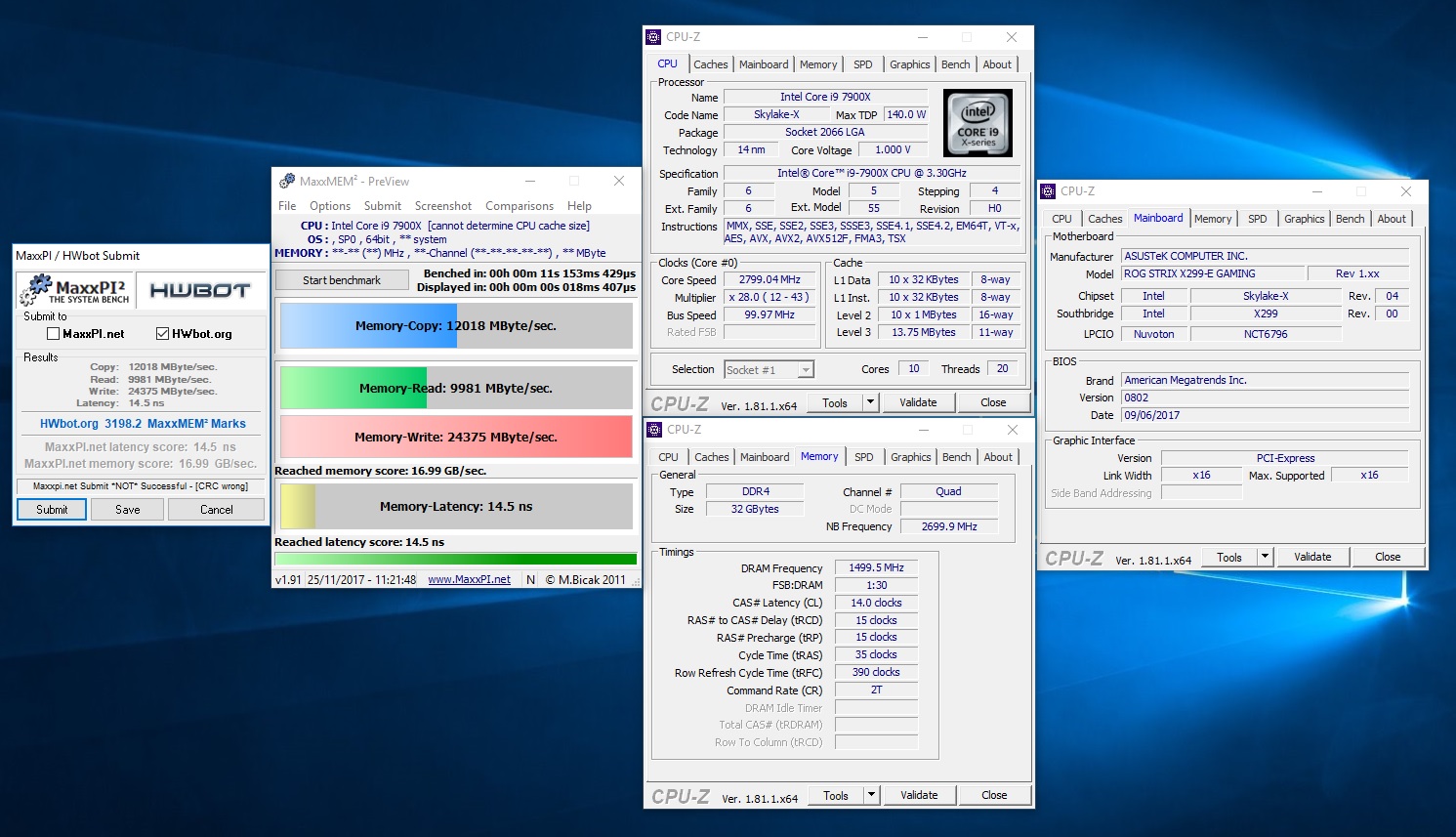This screenshot has width=1456, height=837.
Task: Click the Memory-Write result bar
Action: pyautogui.click(x=456, y=437)
